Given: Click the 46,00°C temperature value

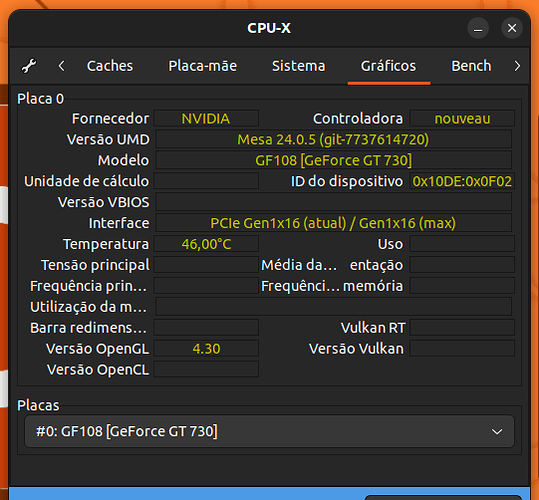Looking at the screenshot, I should [206, 244].
